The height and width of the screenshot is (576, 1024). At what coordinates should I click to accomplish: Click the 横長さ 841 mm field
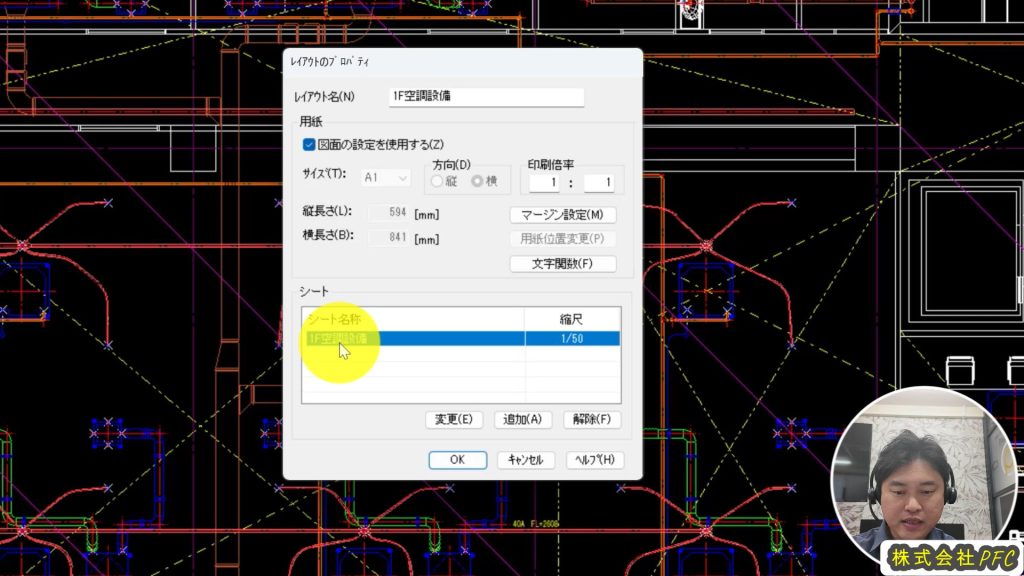pos(388,238)
